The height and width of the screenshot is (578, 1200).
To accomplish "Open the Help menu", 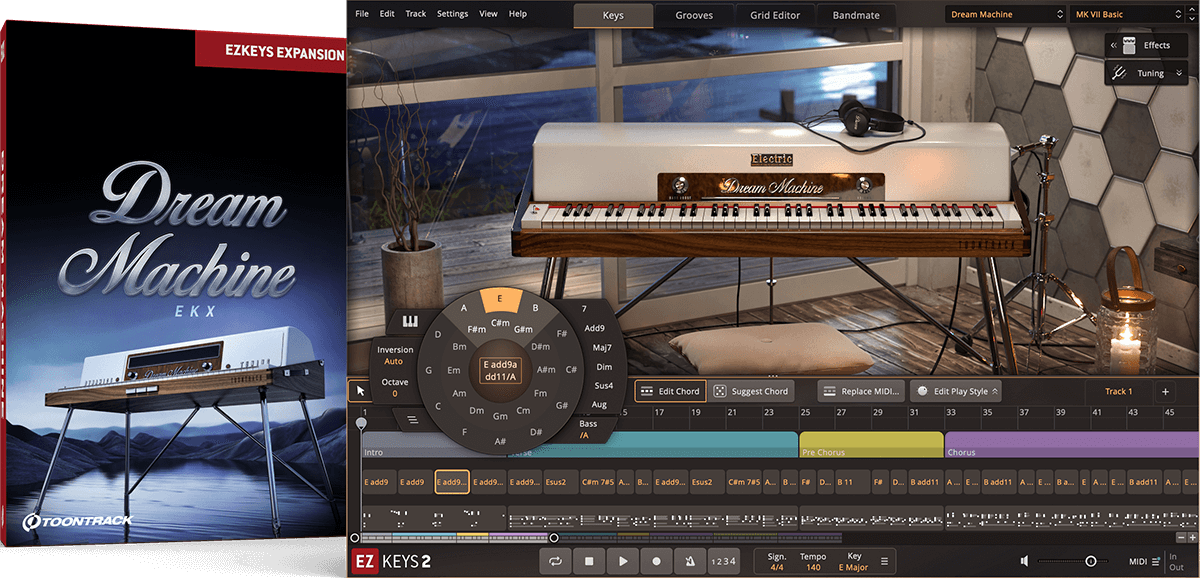I will (x=518, y=14).
